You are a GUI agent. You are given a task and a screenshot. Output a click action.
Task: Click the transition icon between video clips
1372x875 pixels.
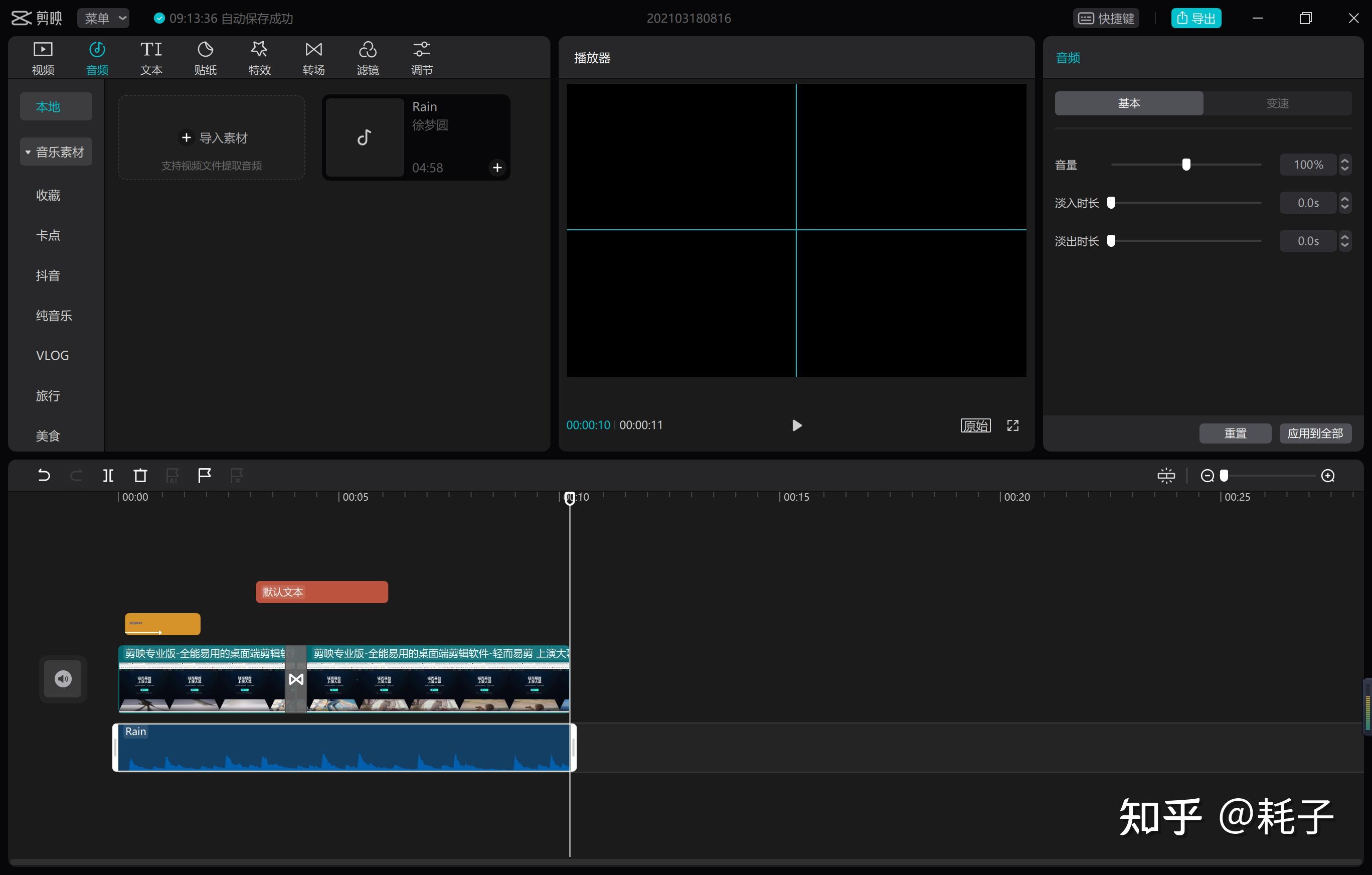tap(296, 679)
